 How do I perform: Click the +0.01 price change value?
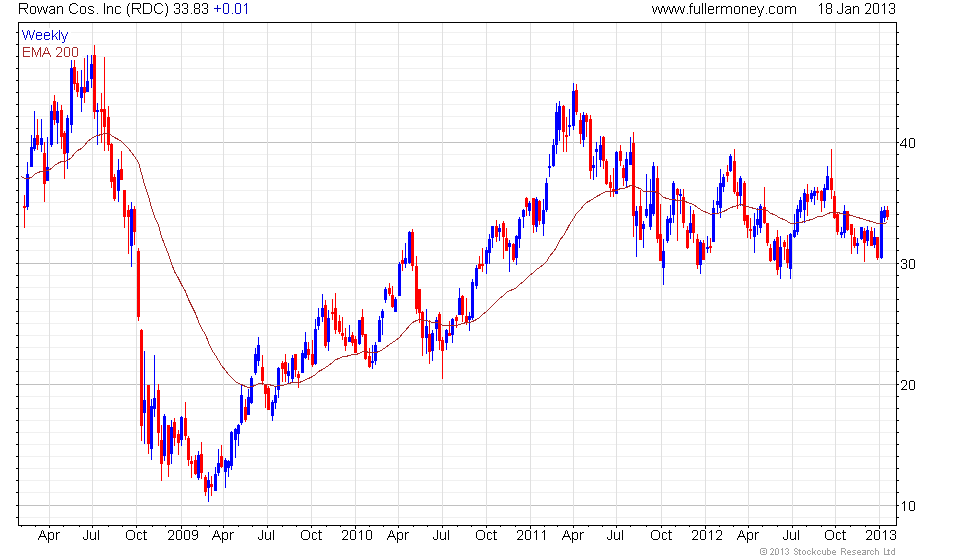231,9
